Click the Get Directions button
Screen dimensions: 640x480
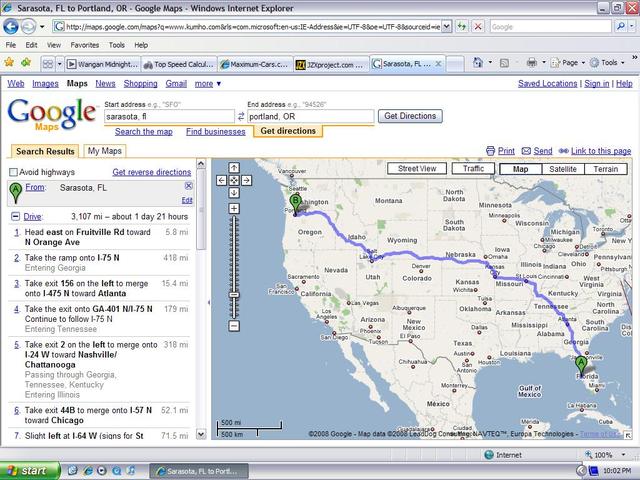coord(410,116)
